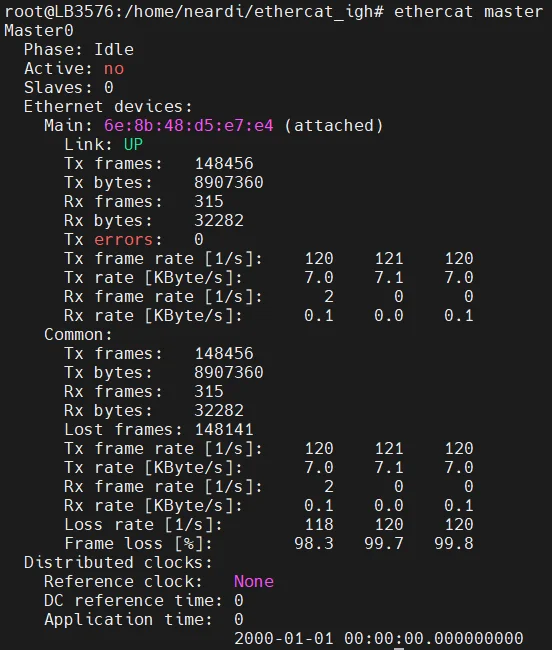Click the Lost frames value 148141
The width and height of the screenshot is (552, 650).
(224, 429)
